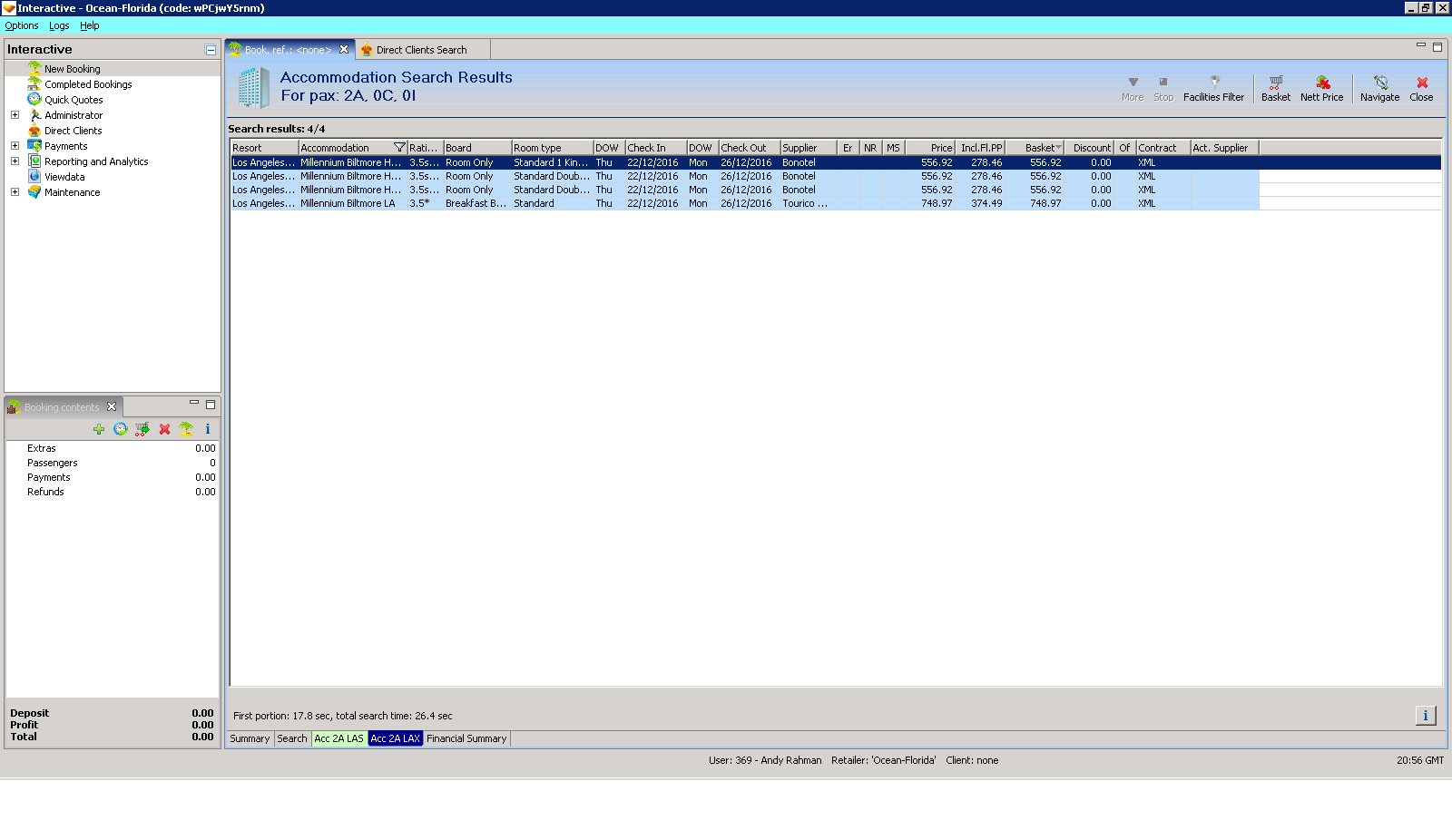1452x840 pixels.
Task: Sort by the Discount column header
Action: [x=1089, y=148]
